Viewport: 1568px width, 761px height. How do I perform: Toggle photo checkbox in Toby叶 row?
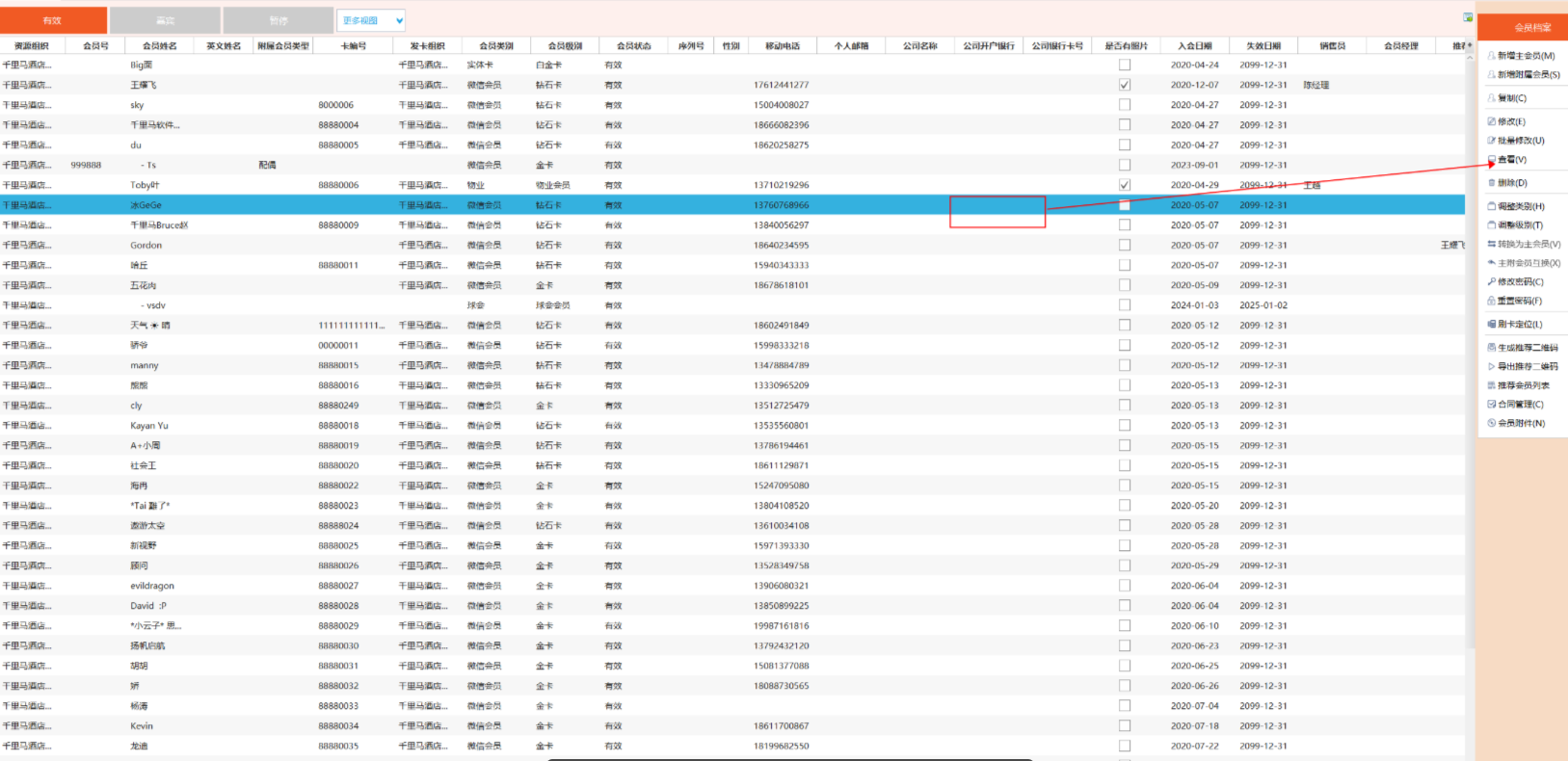(1125, 185)
